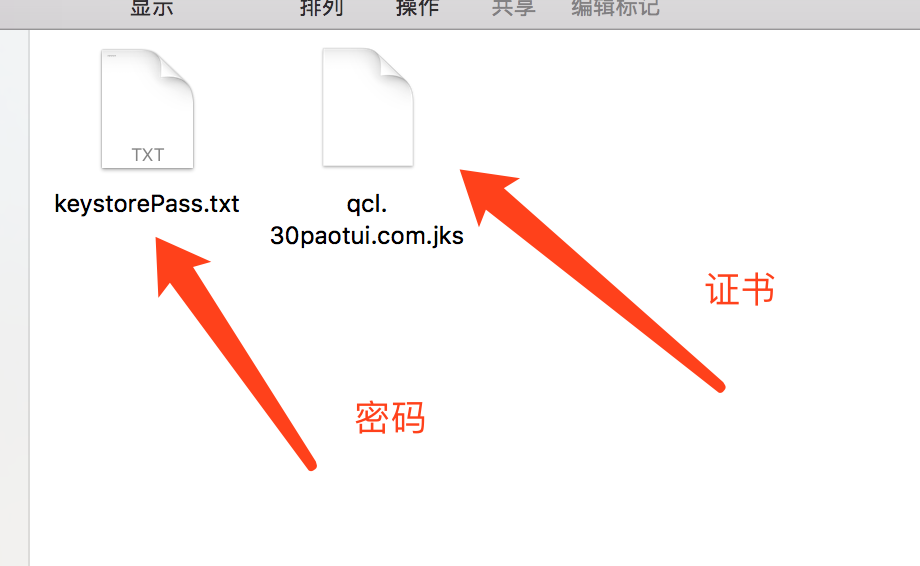Open the 显示 view toolbar item

151,8
